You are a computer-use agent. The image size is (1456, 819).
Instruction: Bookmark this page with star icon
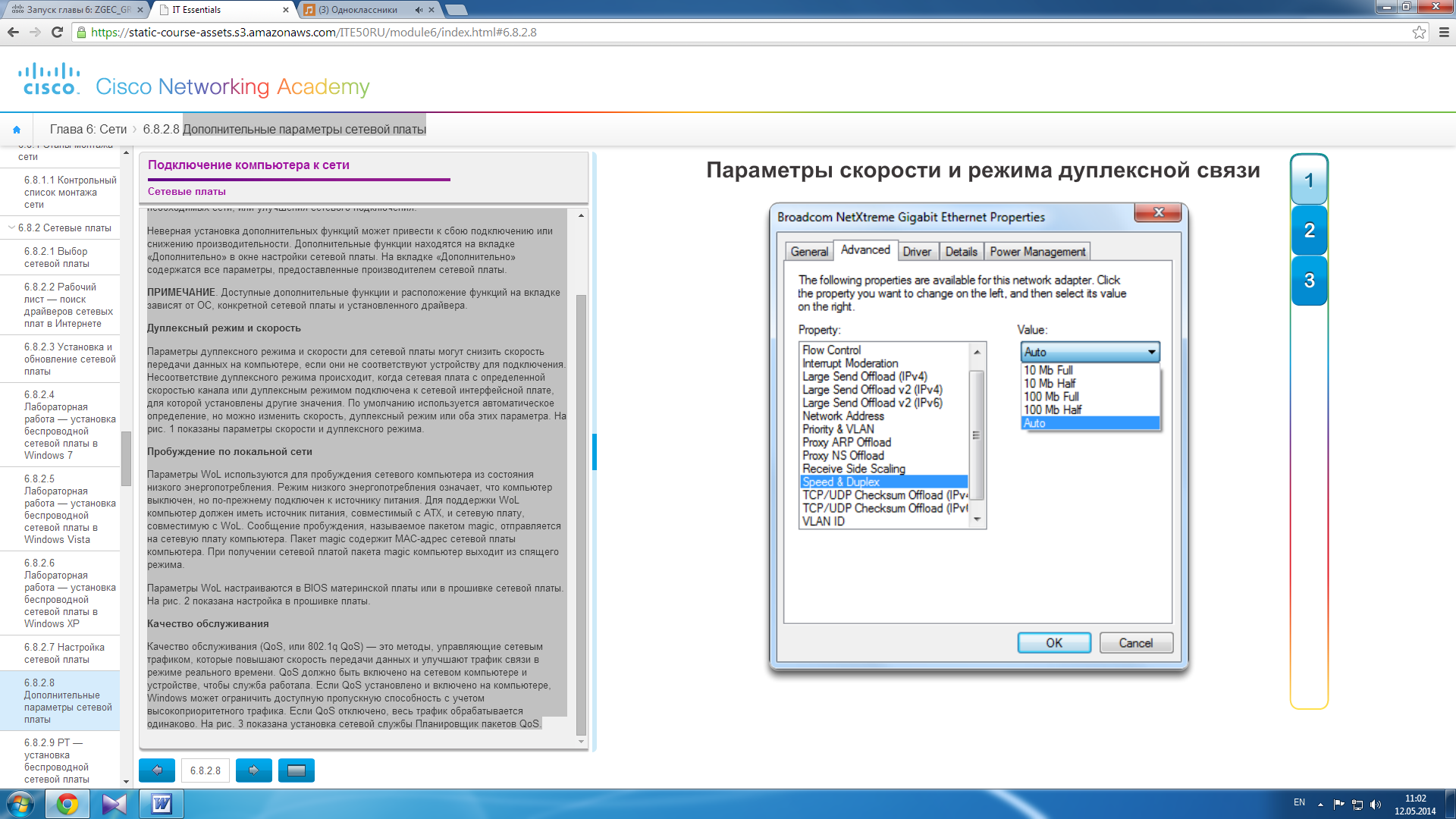click(1419, 33)
